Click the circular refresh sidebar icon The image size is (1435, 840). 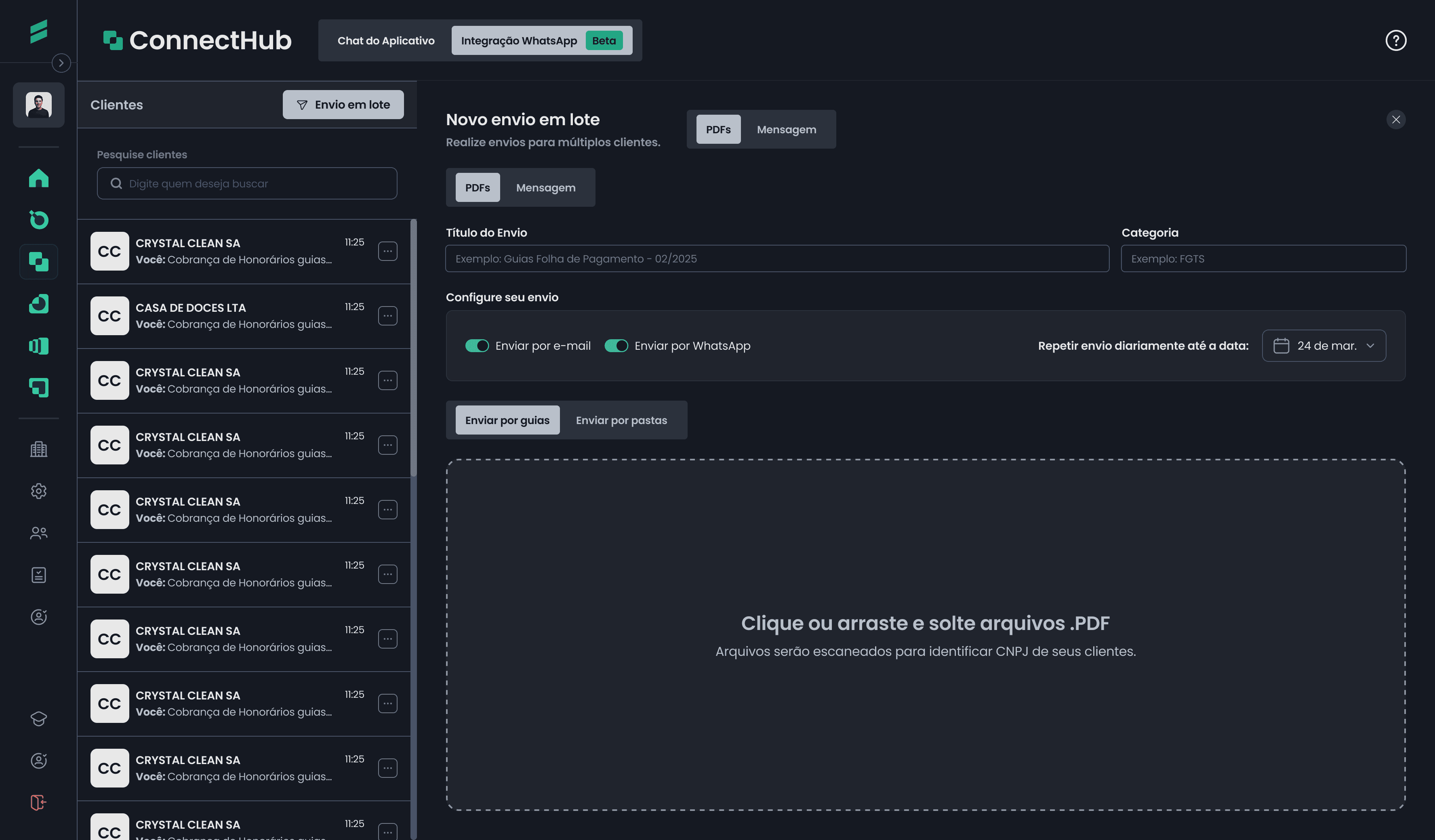(x=39, y=220)
